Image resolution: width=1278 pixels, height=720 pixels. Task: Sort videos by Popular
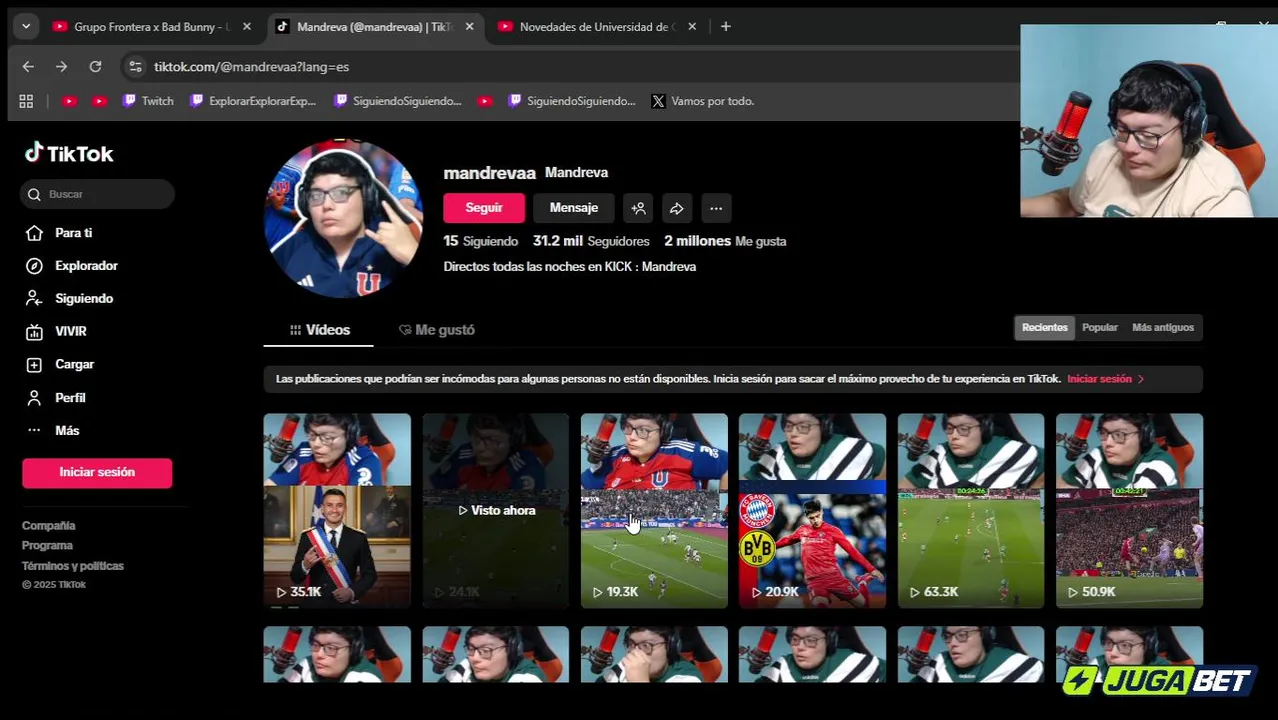(x=1100, y=327)
